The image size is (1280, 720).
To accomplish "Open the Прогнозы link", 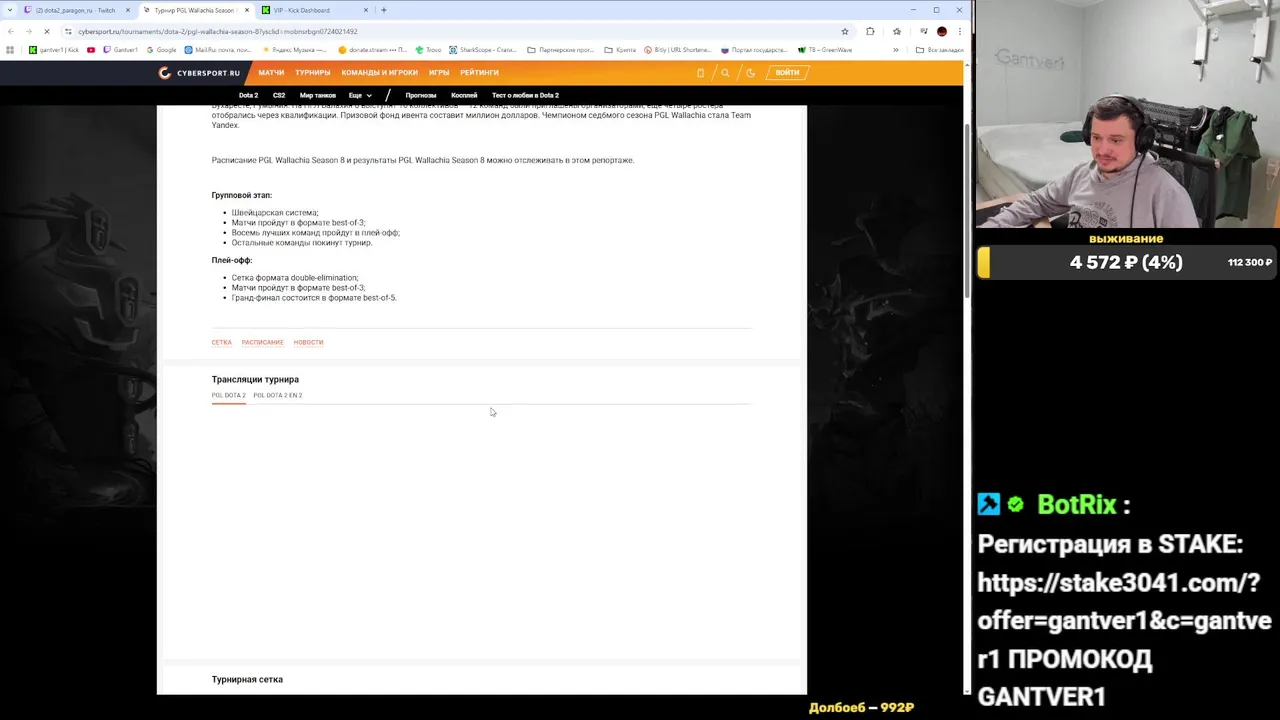I will point(421,95).
